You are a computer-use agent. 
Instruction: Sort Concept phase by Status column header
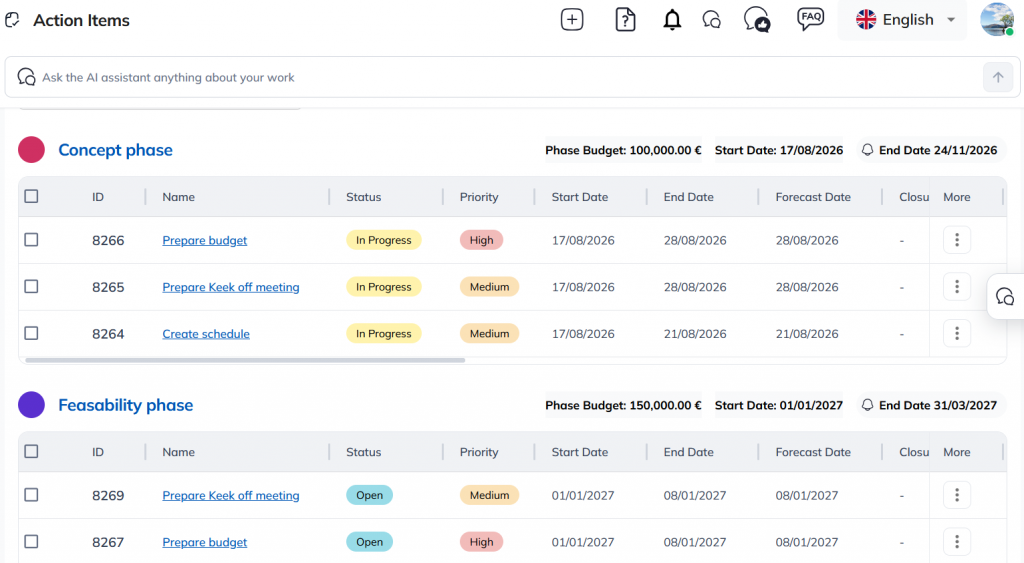pos(364,197)
